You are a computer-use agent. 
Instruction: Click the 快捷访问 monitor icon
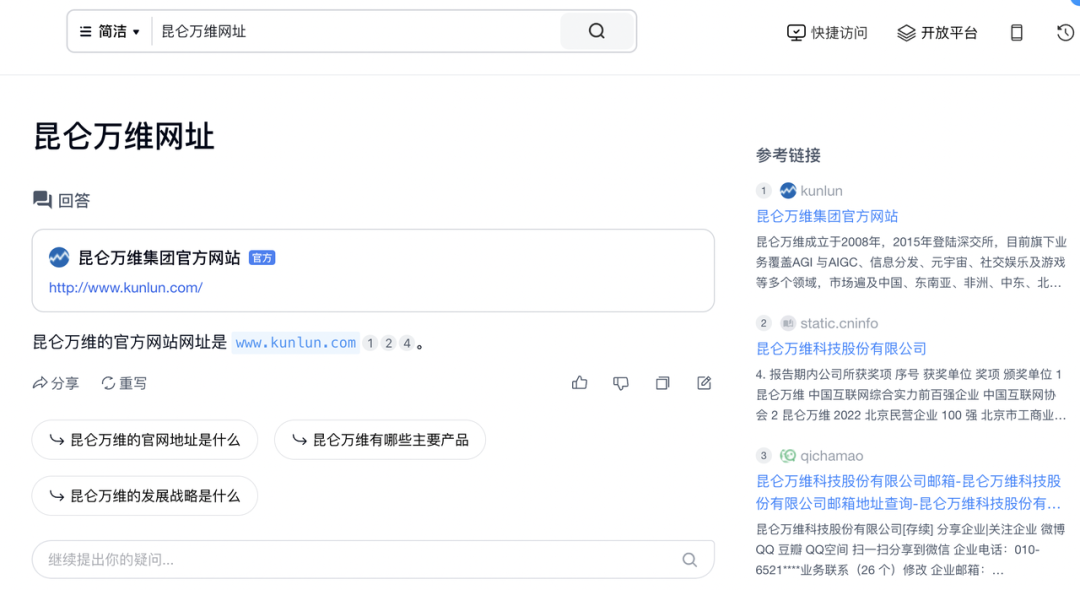[796, 32]
